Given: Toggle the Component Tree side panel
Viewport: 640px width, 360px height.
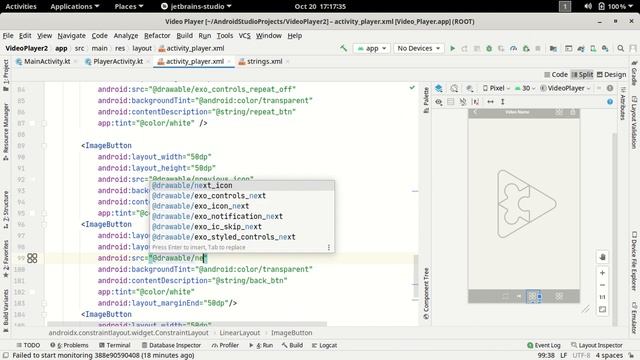Looking at the screenshot, I should [x=426, y=293].
